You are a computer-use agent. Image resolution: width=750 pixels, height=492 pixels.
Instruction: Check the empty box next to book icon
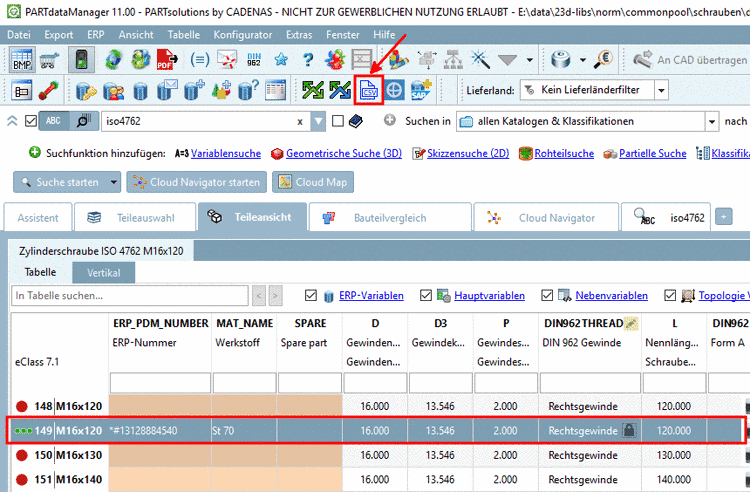[x=338, y=121]
